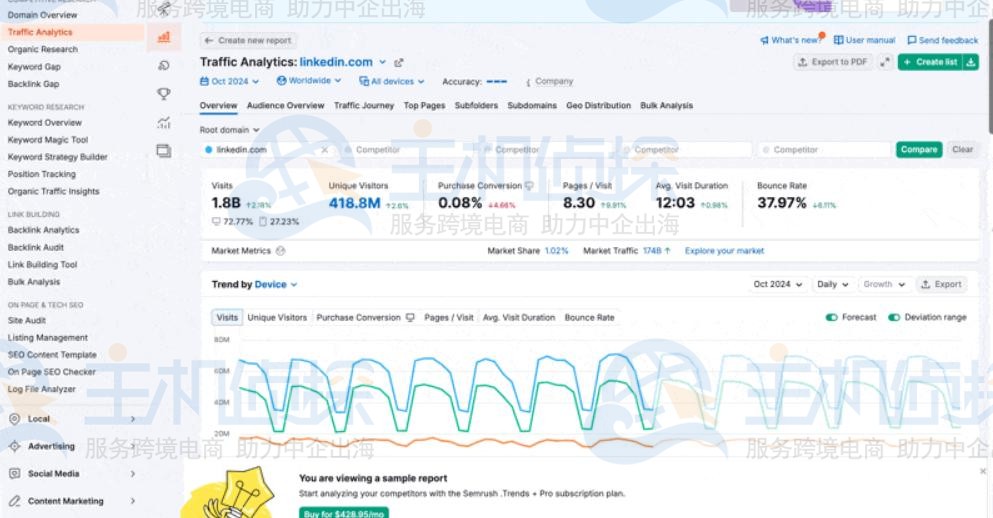Click the download icon on Create list
The width and height of the screenshot is (993, 518).
tap(971, 62)
